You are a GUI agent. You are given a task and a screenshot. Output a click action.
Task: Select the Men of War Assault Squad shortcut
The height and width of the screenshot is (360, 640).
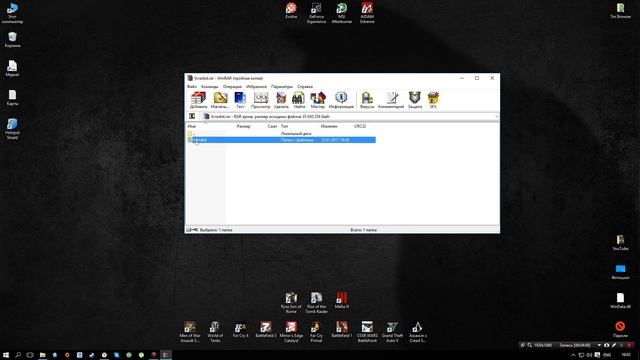[x=190, y=332]
